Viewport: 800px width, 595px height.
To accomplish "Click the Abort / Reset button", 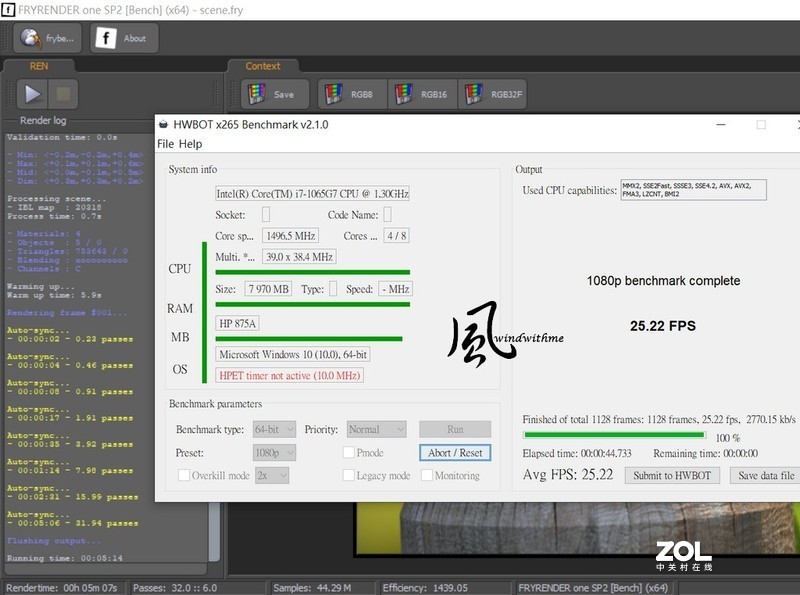I will (x=455, y=452).
